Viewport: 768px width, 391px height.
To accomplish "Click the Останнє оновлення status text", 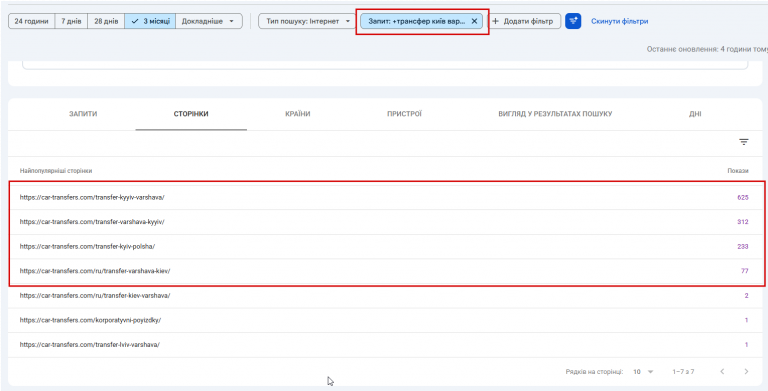I will pos(707,49).
